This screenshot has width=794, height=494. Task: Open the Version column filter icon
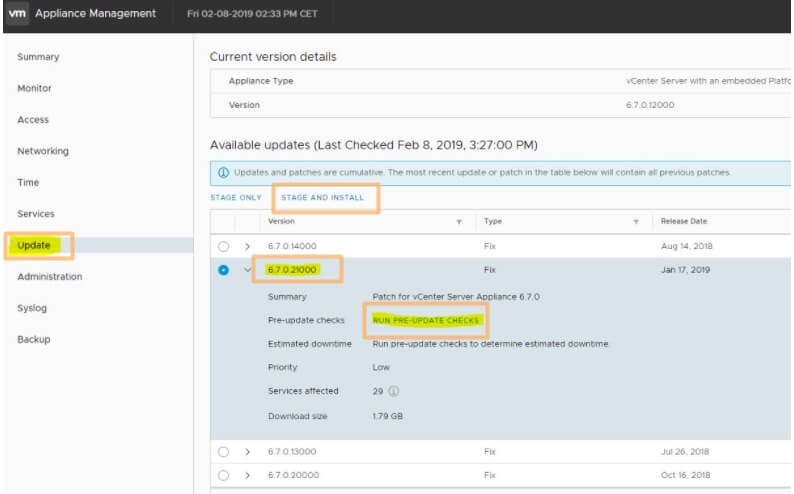click(x=459, y=221)
